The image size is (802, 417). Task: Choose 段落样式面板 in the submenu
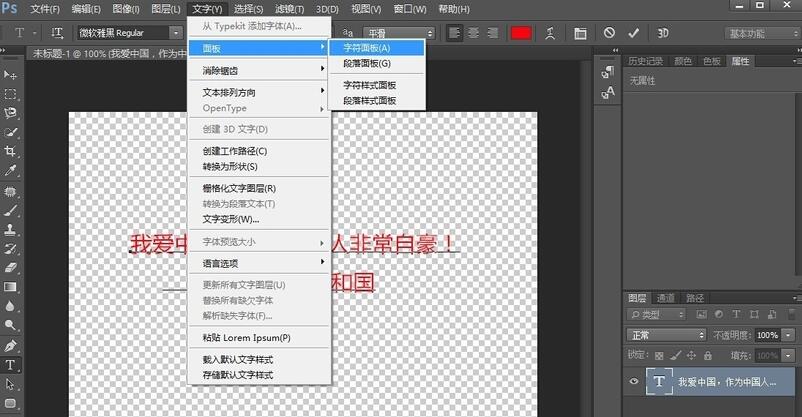[376, 100]
